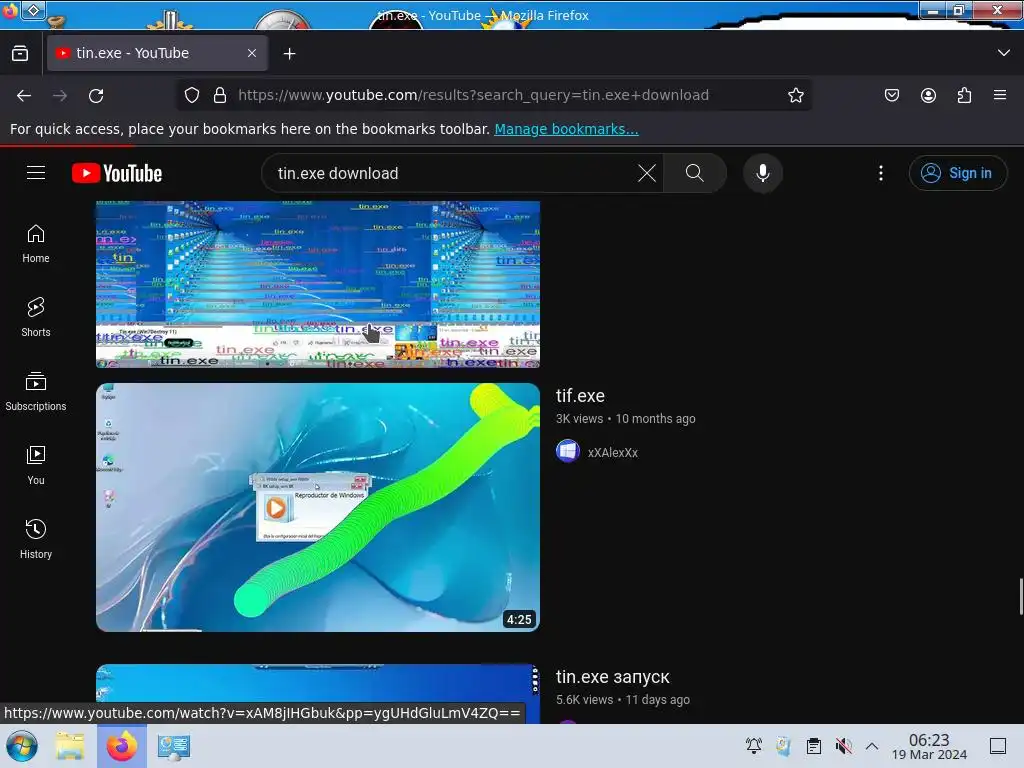
Task: Open the You section in the sidebar
Action: (x=36, y=465)
